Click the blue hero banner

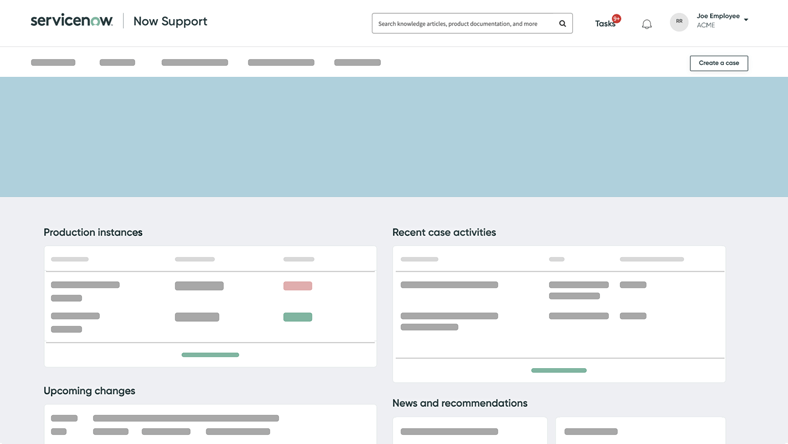394,137
